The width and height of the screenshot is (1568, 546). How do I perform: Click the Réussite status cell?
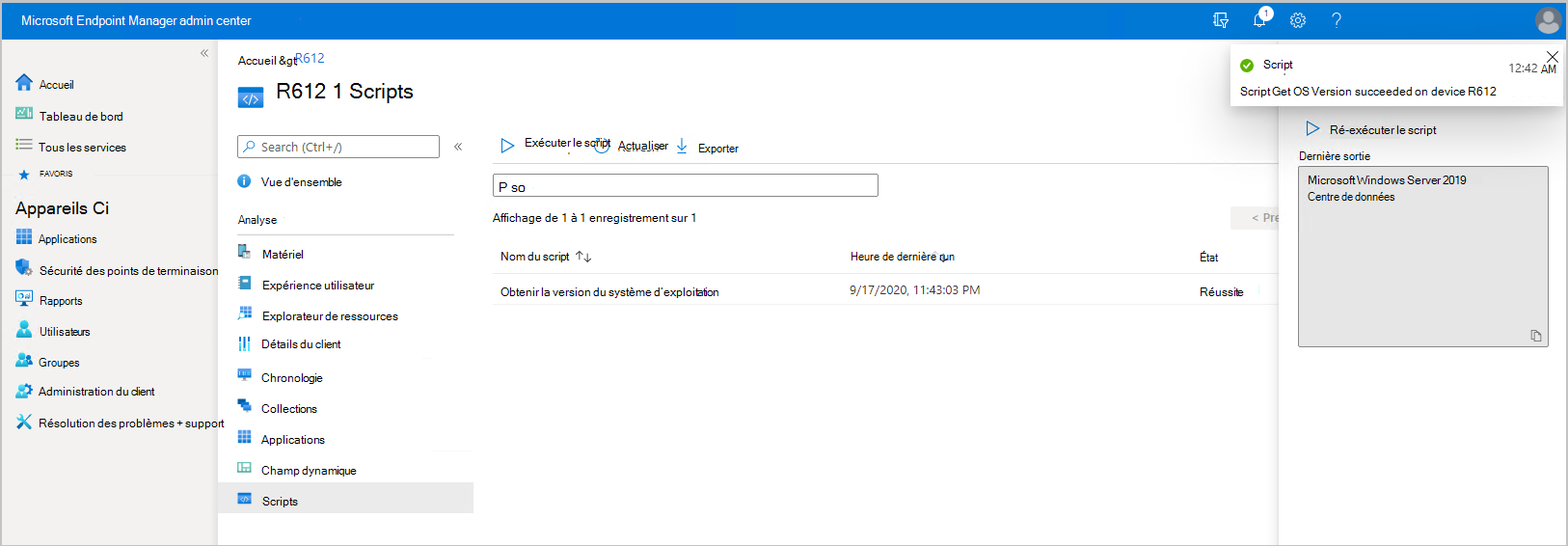click(x=1221, y=292)
